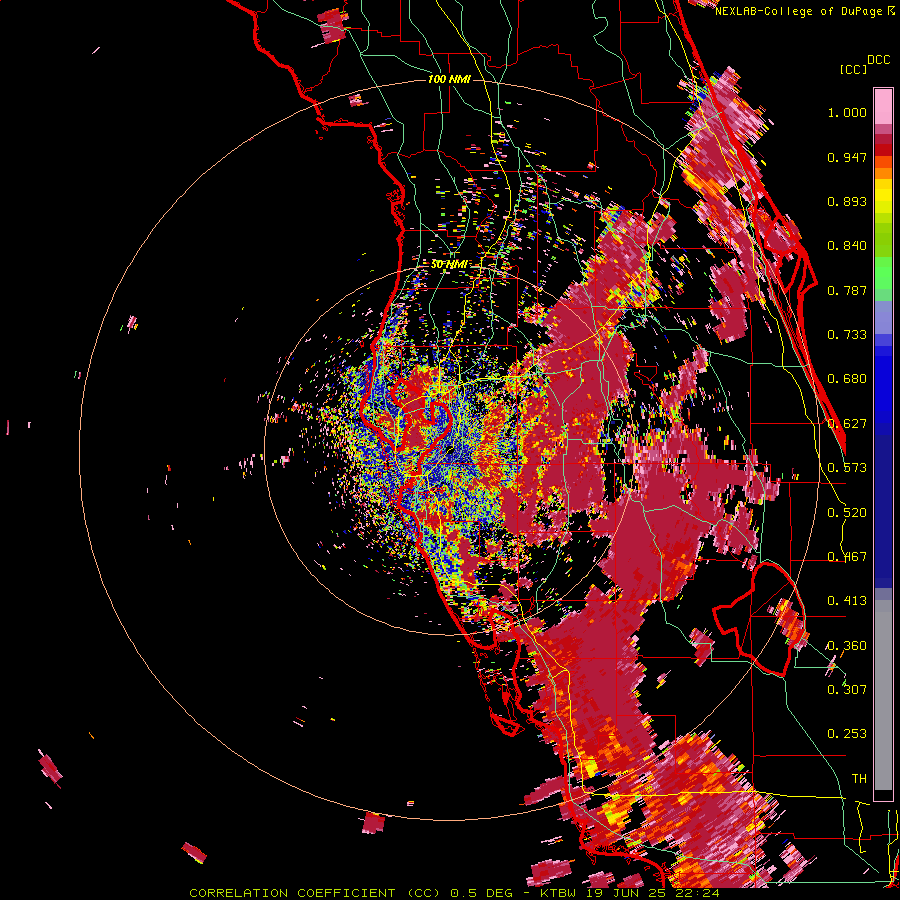
Task: Click the 50 NMI range ring label
Action: point(449,265)
